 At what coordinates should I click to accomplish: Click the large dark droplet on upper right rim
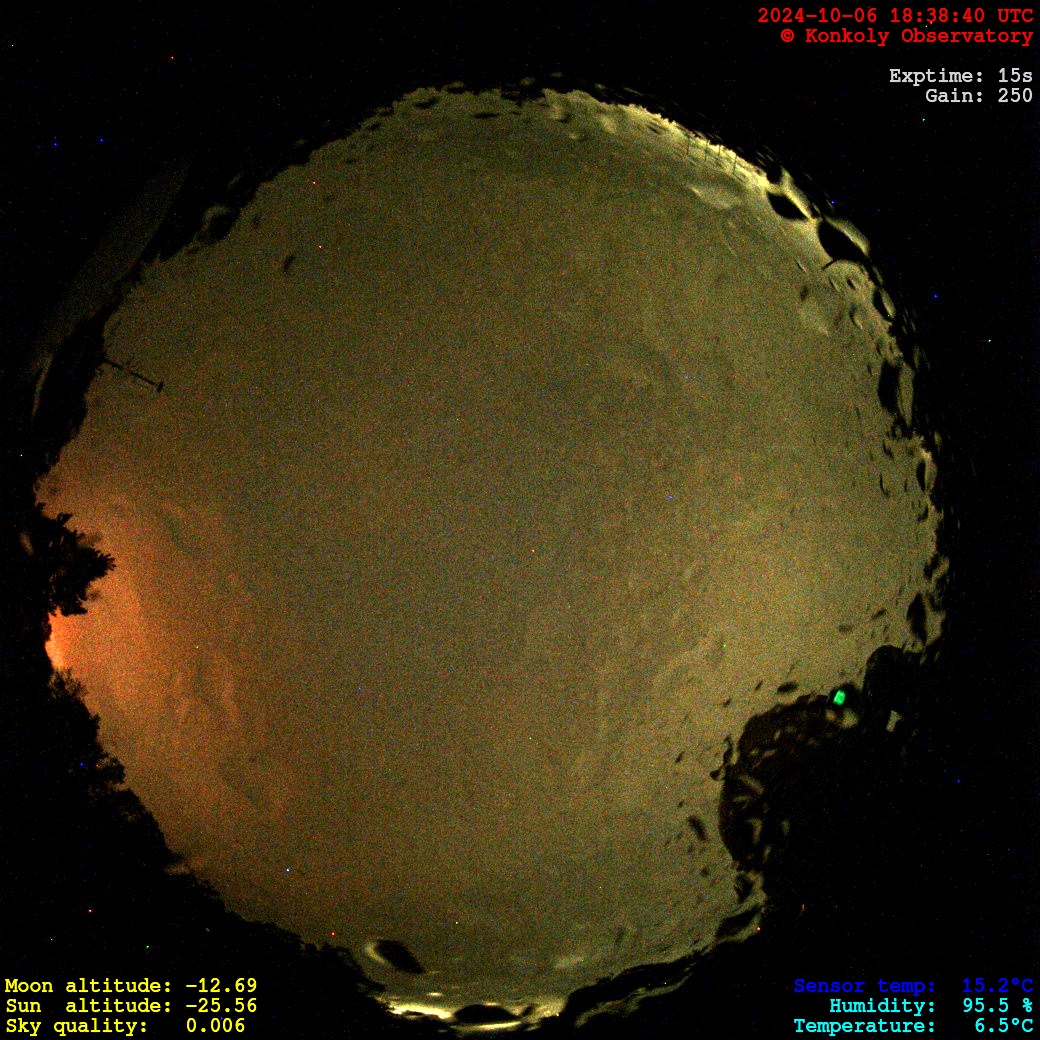840,240
